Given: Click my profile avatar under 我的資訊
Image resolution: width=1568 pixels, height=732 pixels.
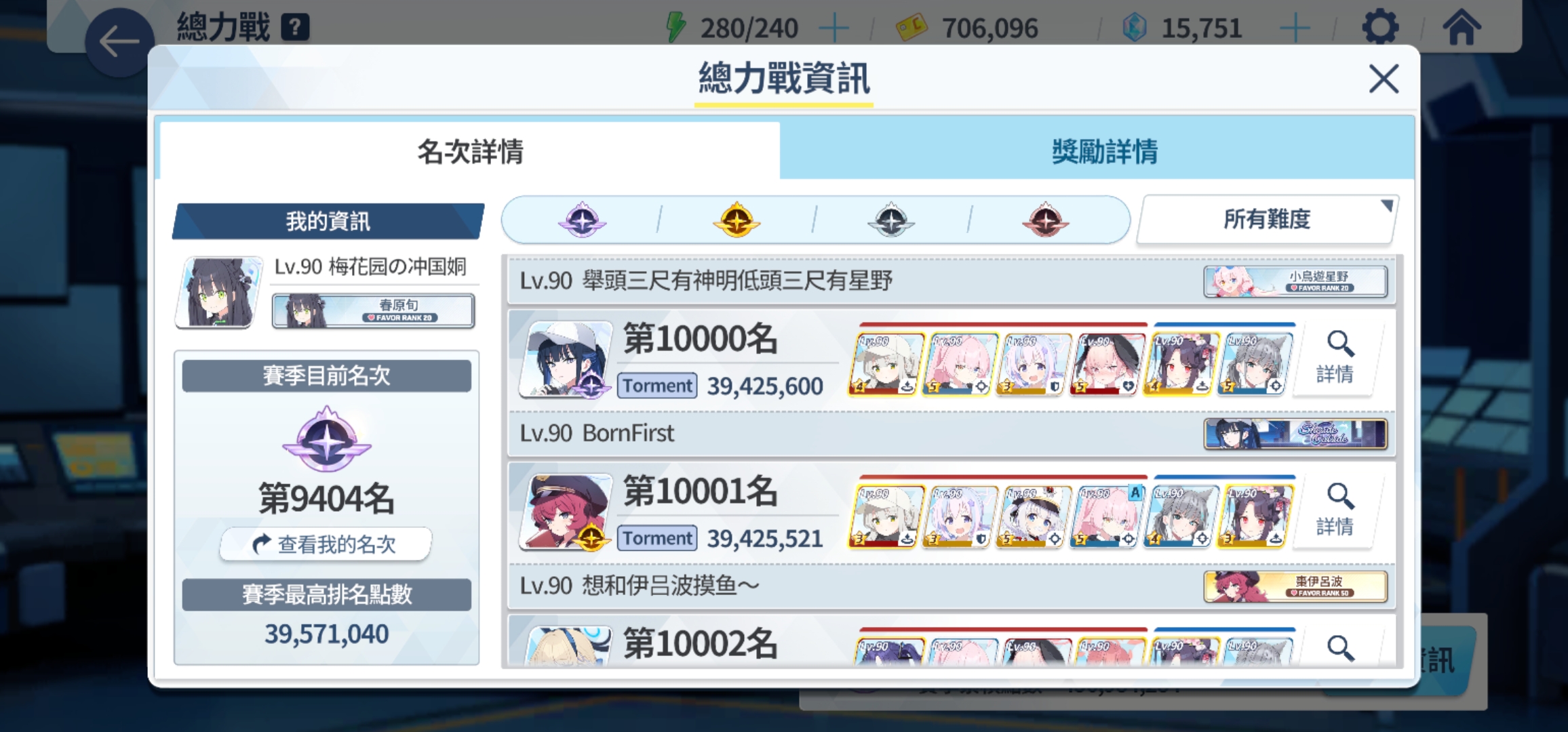Looking at the screenshot, I should point(218,292).
